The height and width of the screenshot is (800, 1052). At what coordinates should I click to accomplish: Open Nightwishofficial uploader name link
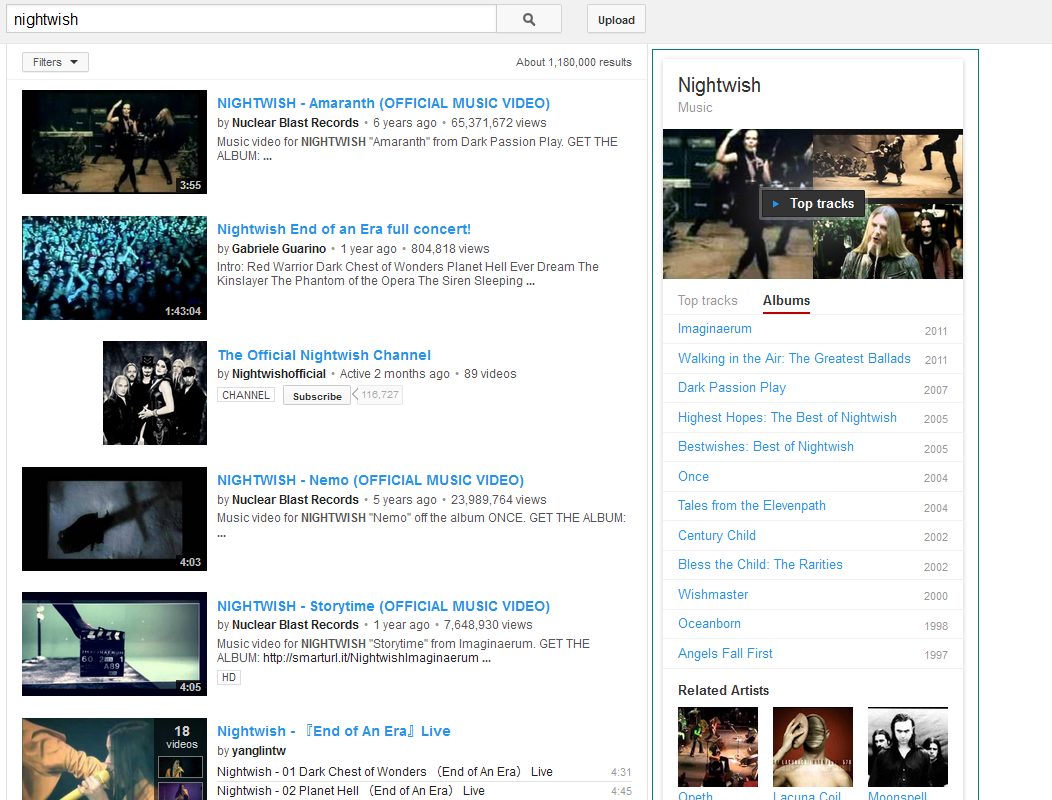278,374
